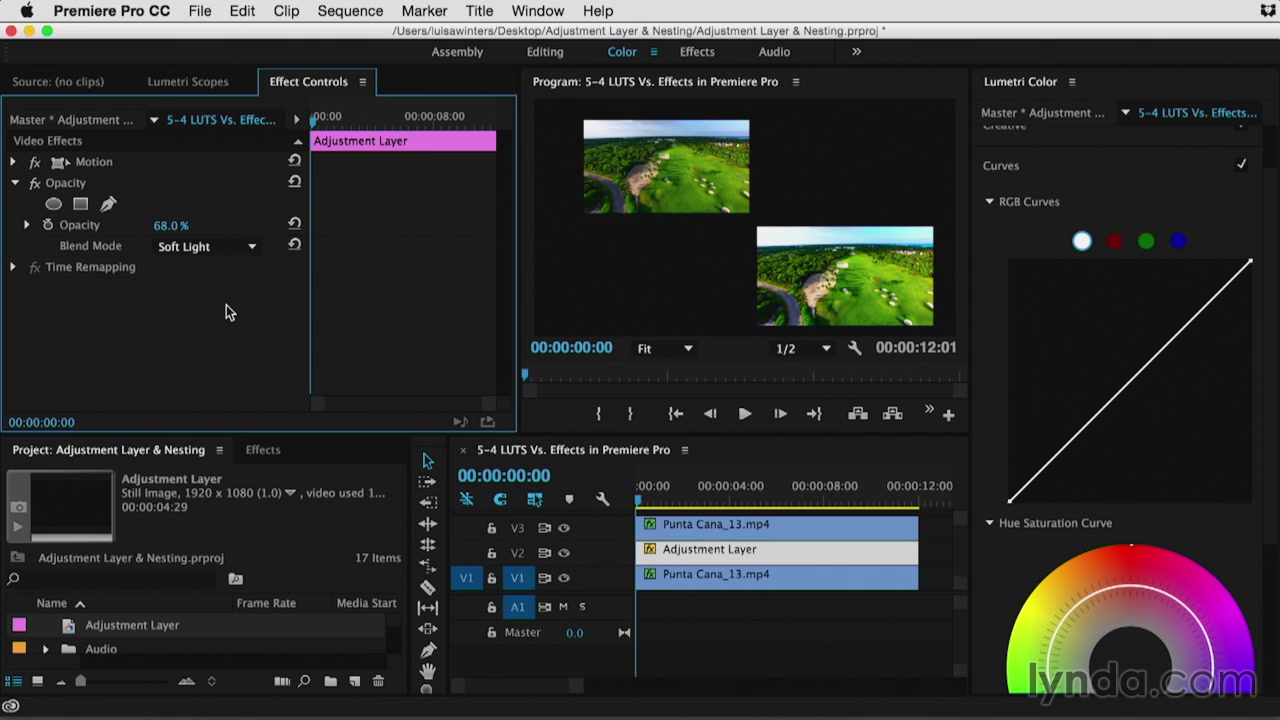The image size is (1280, 720).
Task: Open the Blend Mode dropdown
Action: point(207,246)
